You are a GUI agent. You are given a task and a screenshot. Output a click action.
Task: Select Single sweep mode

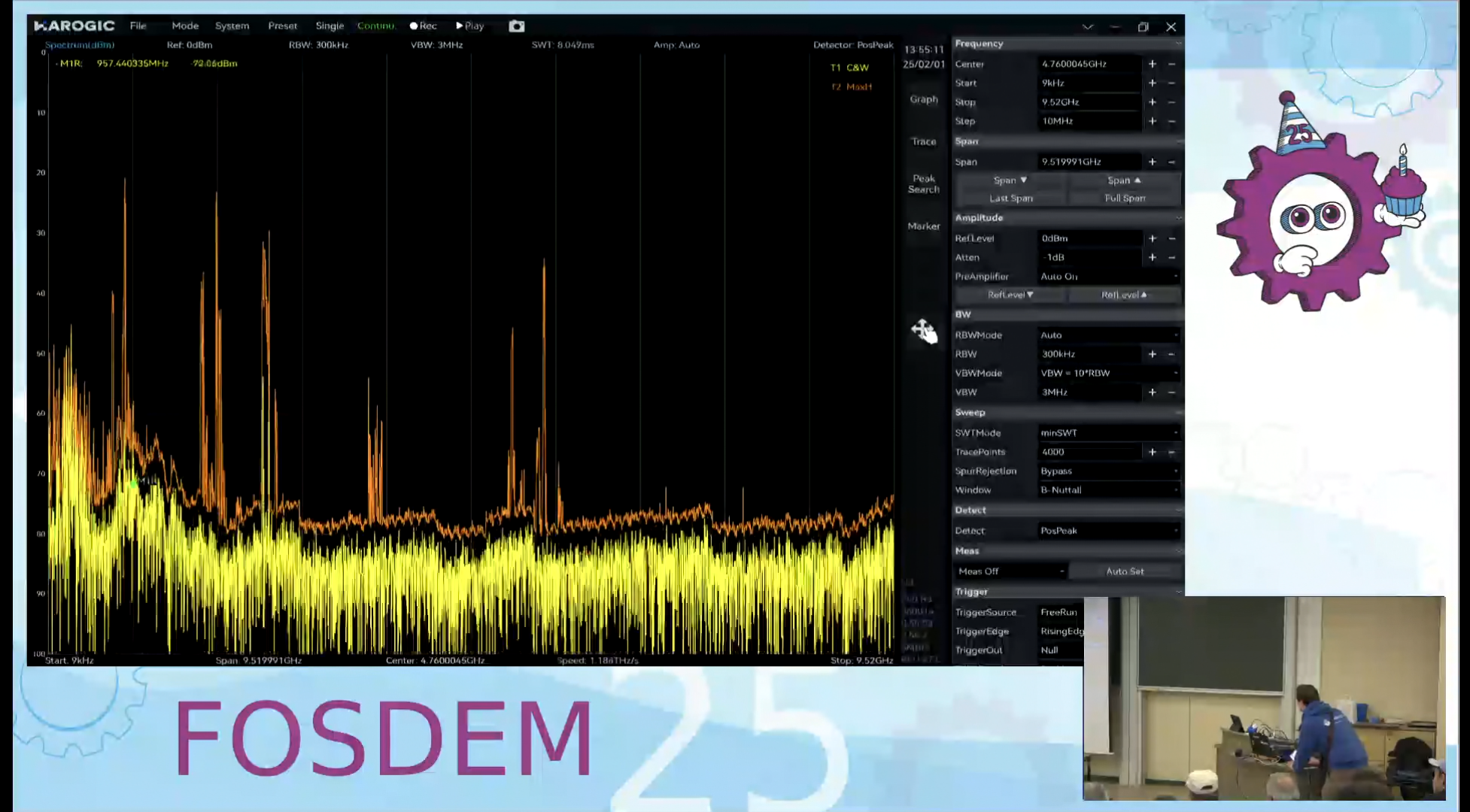tap(330, 26)
